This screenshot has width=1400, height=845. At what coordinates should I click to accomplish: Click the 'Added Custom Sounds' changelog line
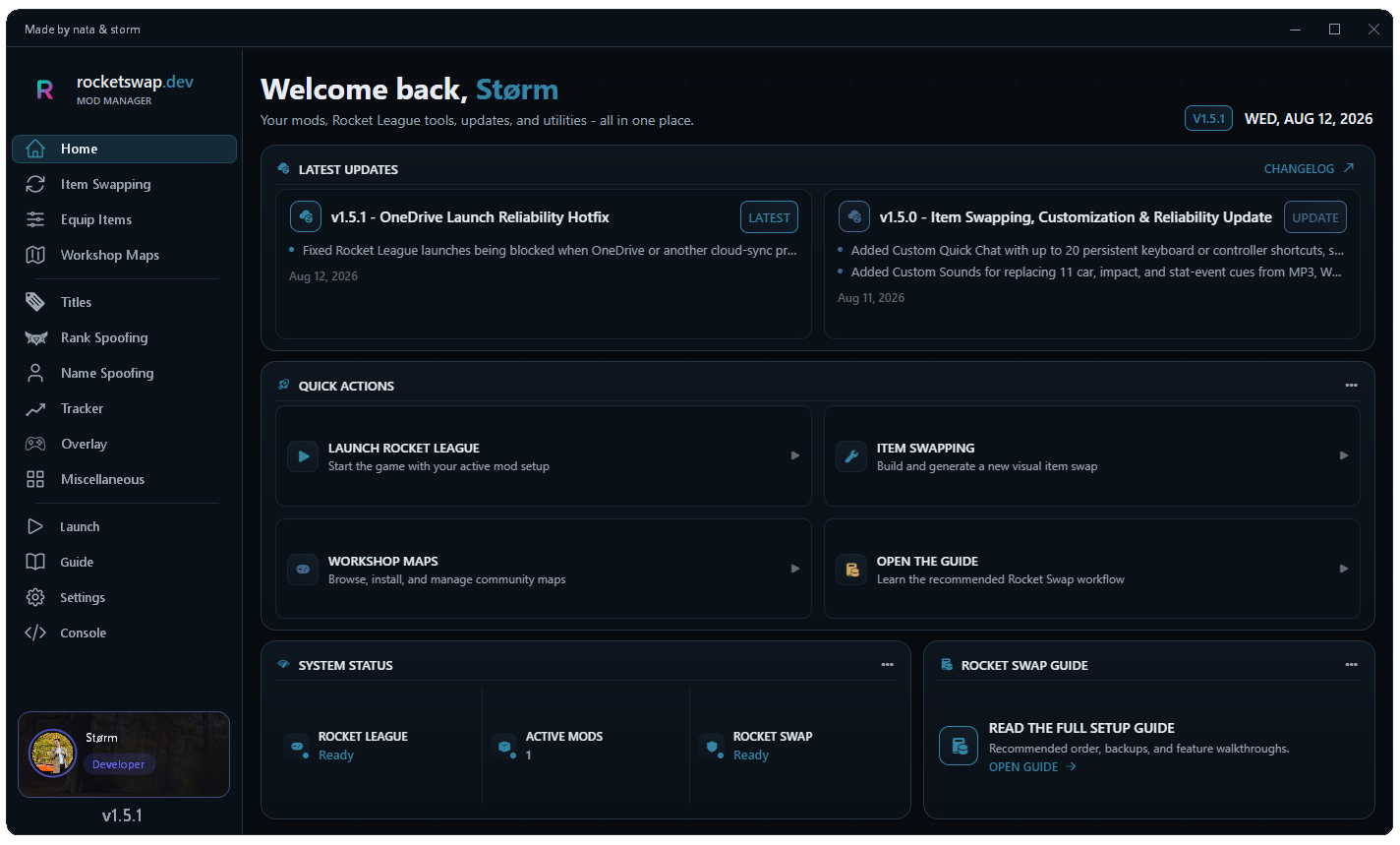click(x=1095, y=272)
